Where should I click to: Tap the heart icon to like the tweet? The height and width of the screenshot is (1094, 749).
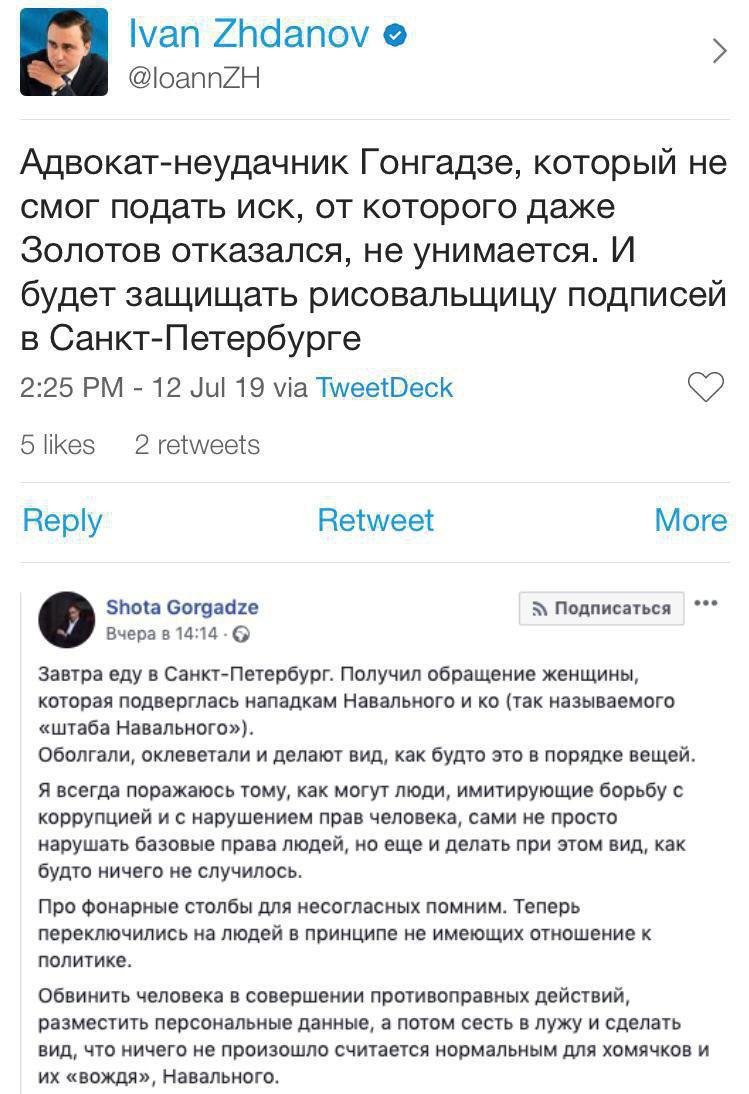coord(707,387)
